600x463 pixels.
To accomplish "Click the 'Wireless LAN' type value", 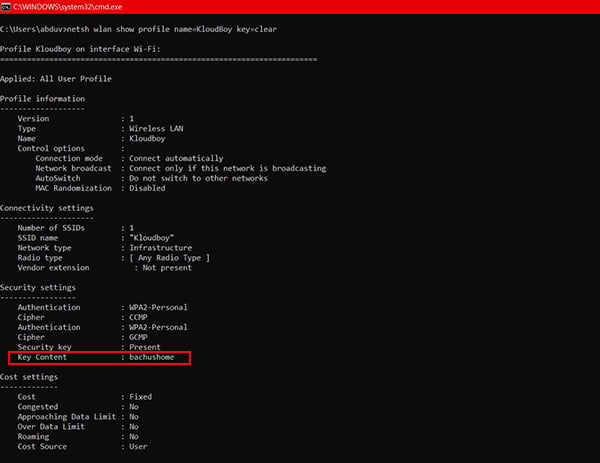I will pos(156,129).
